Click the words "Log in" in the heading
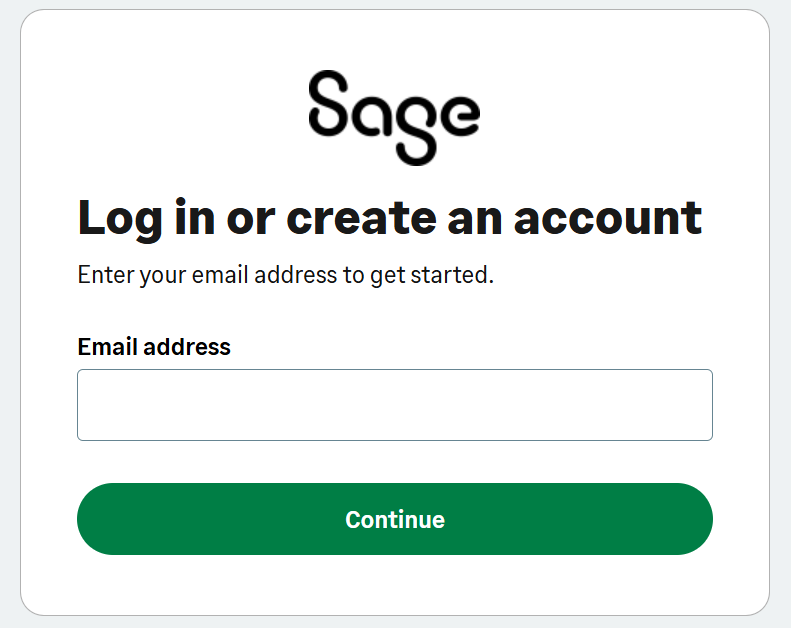Viewport: 791px width, 628px height. point(141,218)
